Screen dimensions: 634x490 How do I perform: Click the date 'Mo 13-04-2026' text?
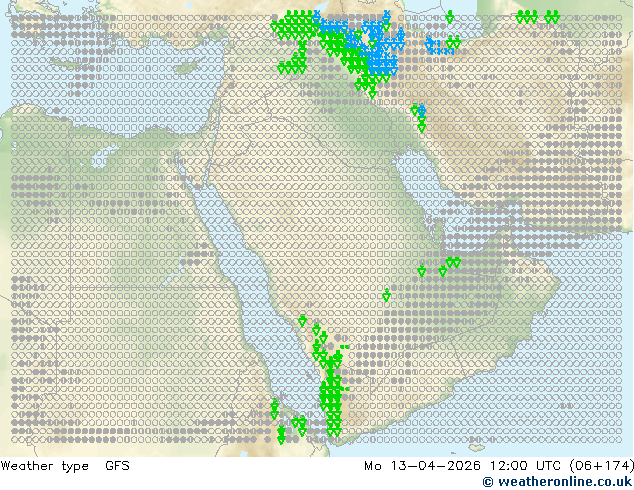click(423, 466)
